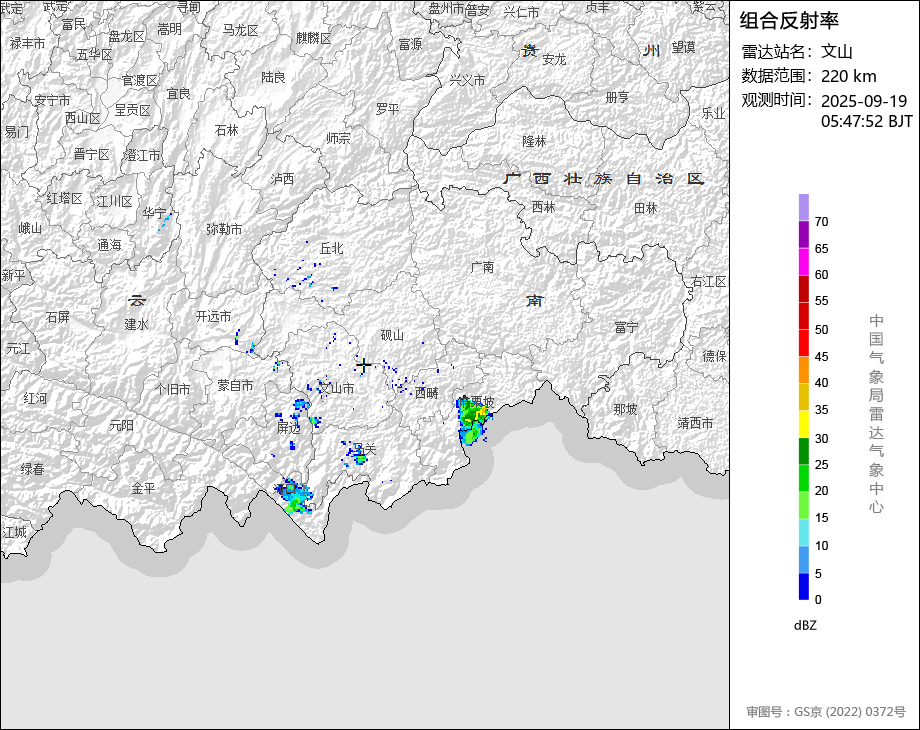Image resolution: width=920 pixels, height=730 pixels.
Task: Select the dark green 25–30 dBZ swatch
Action: pyautogui.click(x=803, y=451)
